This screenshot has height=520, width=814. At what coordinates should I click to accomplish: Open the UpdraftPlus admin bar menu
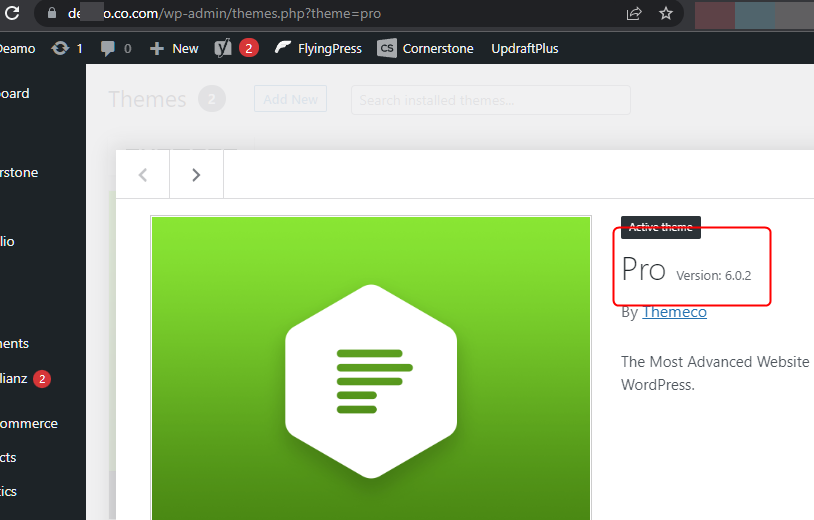coord(524,48)
